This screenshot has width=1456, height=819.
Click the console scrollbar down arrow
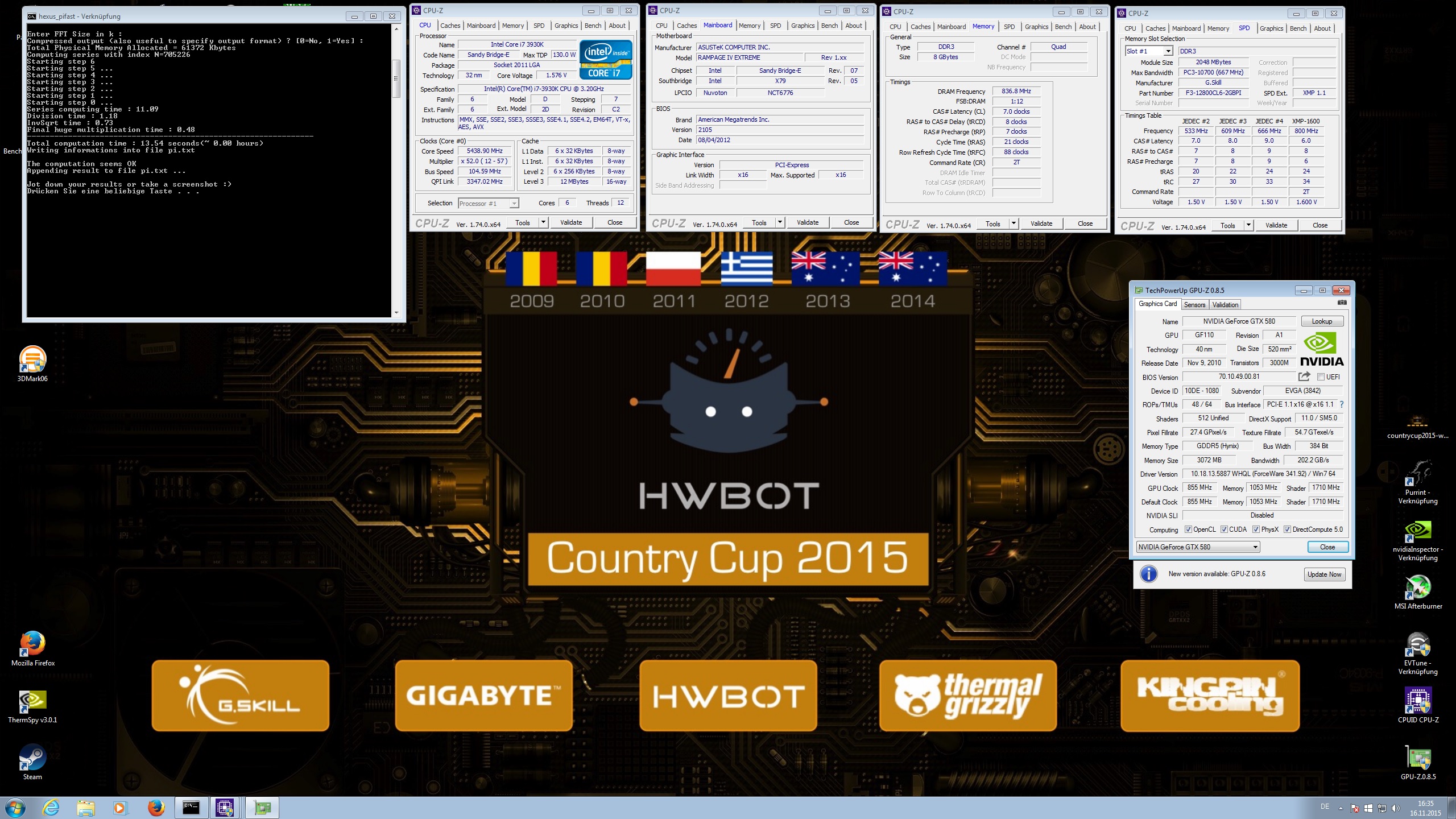pos(396,312)
